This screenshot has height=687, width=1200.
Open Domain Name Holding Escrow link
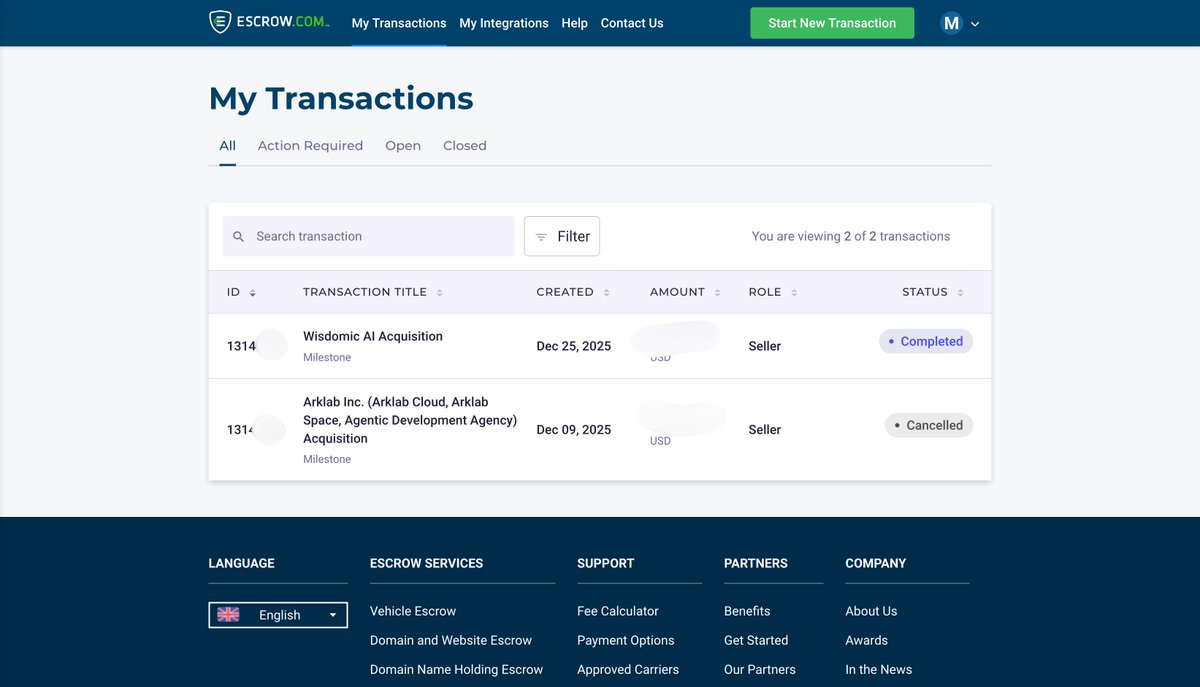[456, 669]
